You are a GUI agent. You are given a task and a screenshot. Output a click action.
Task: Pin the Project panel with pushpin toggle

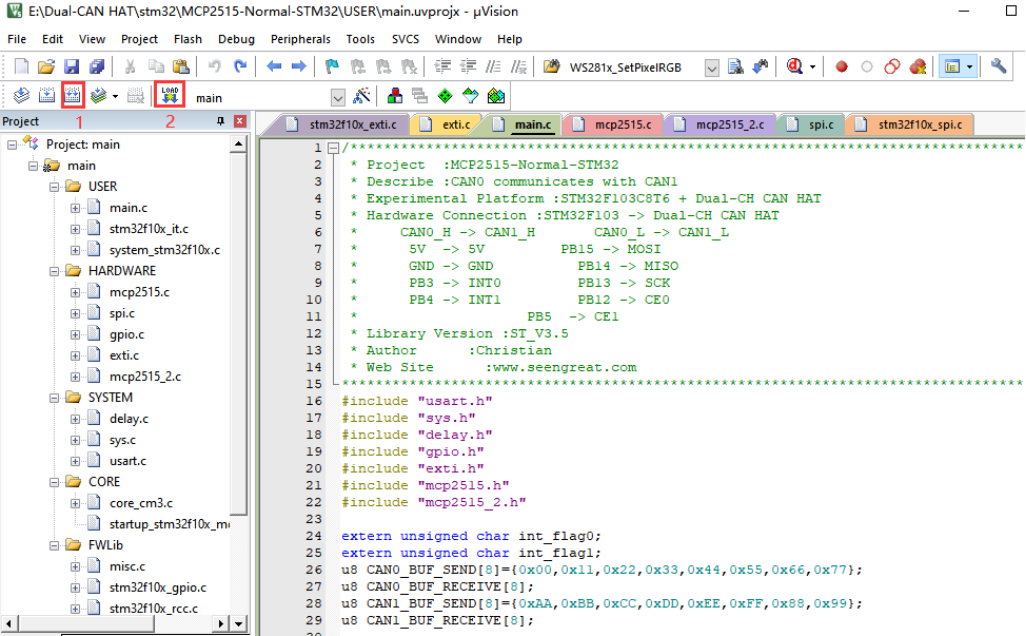(221, 121)
